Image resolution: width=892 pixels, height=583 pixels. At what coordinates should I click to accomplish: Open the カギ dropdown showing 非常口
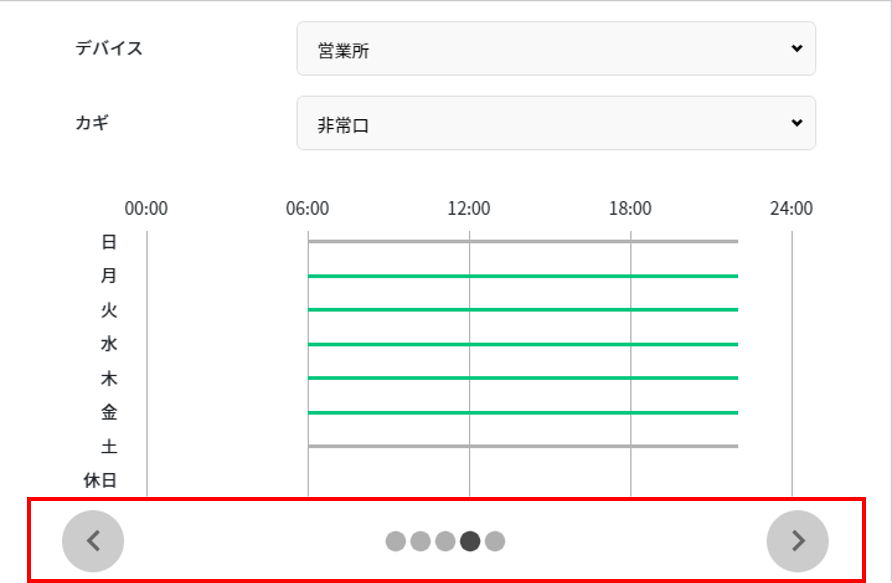tap(556, 123)
